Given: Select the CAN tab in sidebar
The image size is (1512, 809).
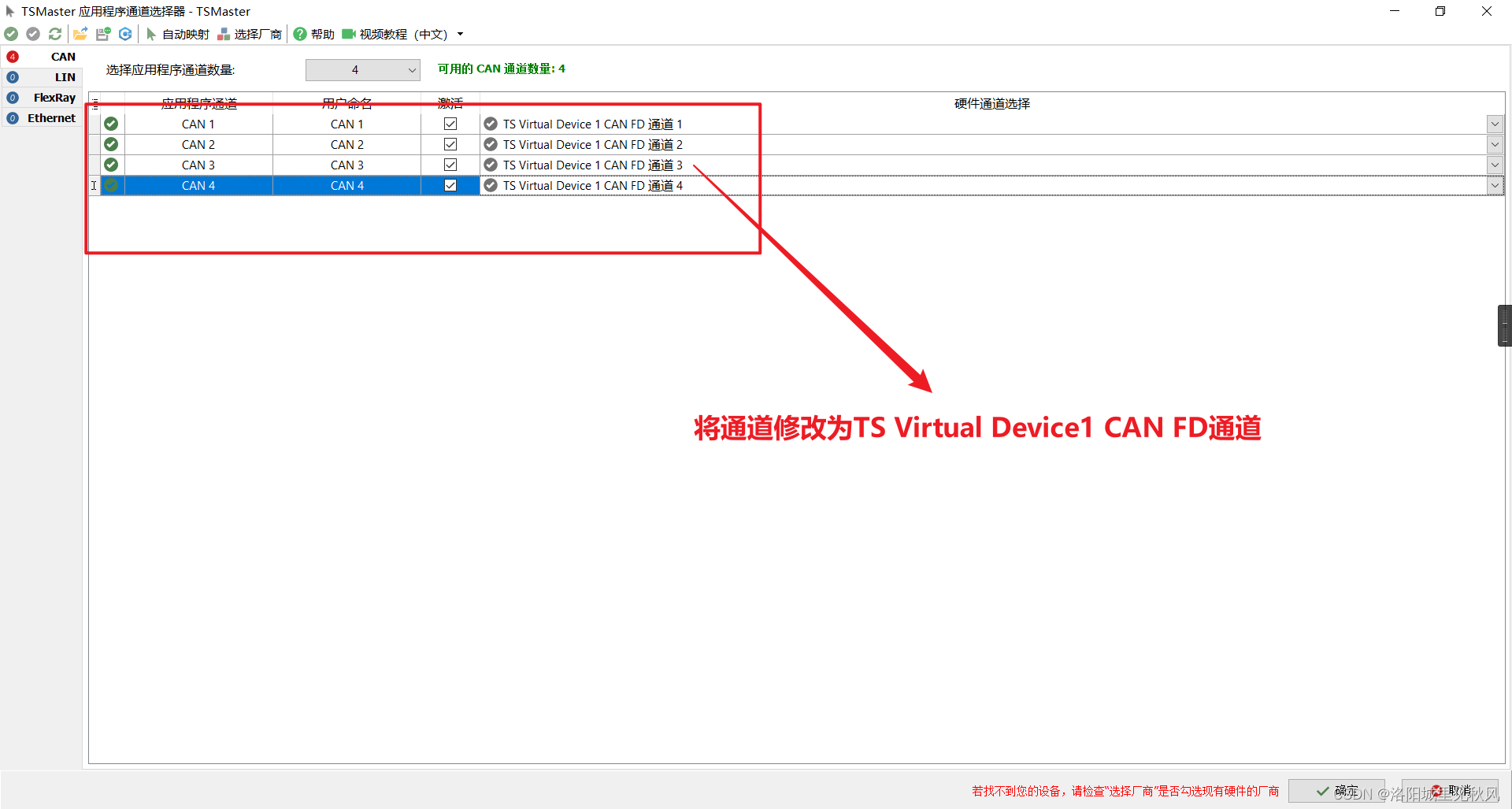Looking at the screenshot, I should tap(41, 57).
